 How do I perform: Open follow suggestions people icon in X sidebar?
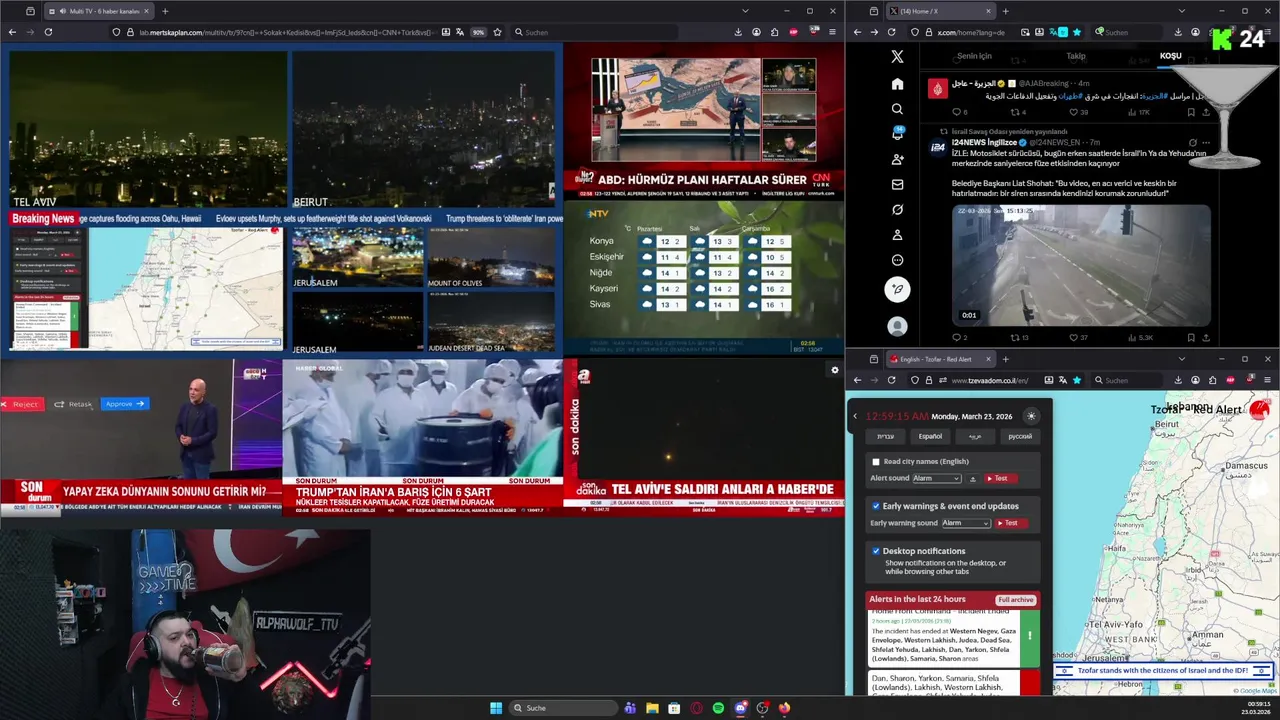tap(897, 159)
